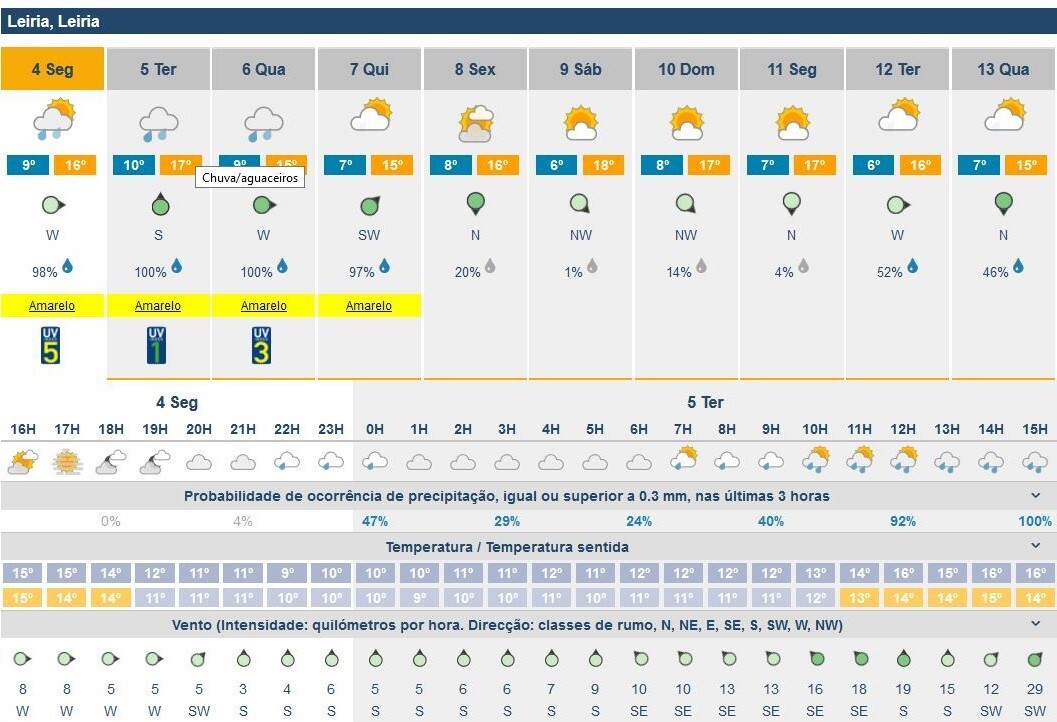Viewport: 1057px width, 722px height.
Task: Collapse the Temperatura / Temperatura sentida section
Action: 1036,546
